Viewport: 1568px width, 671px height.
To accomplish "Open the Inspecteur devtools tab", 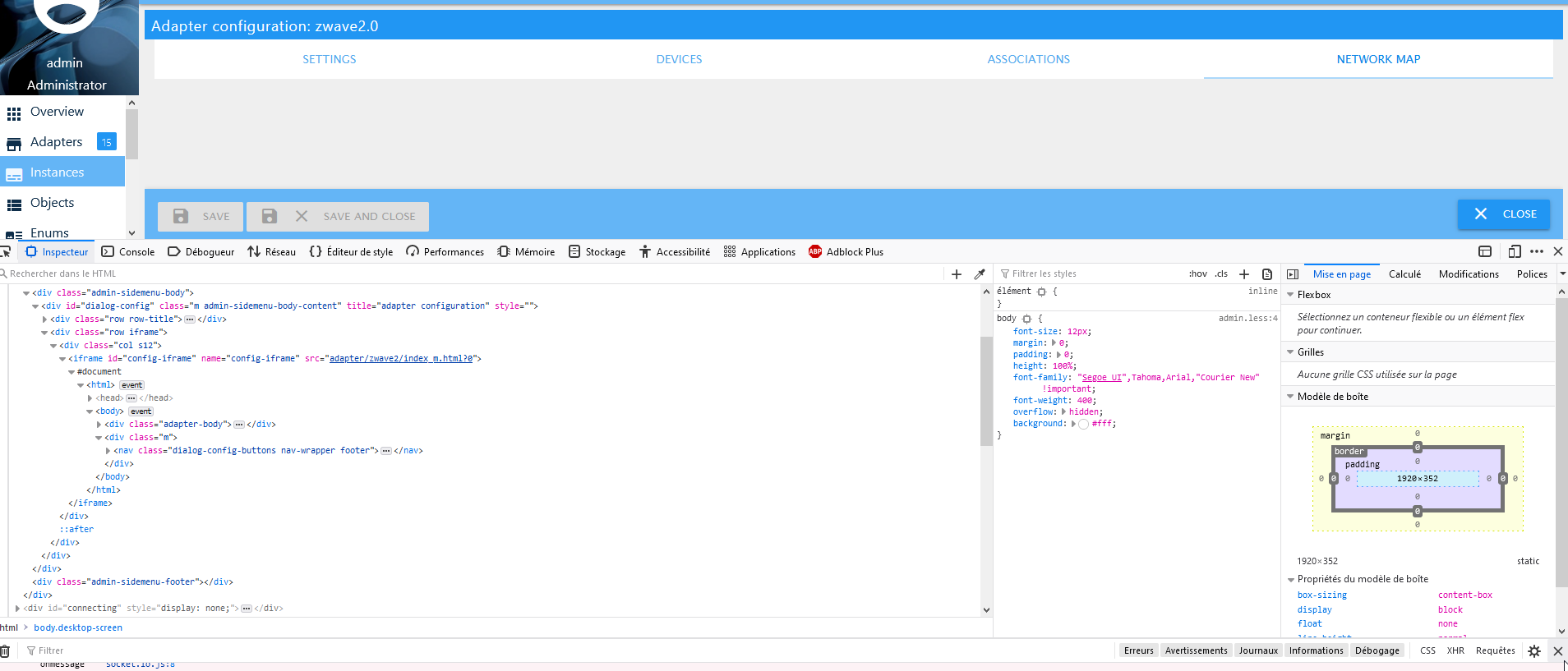I will coord(57,252).
